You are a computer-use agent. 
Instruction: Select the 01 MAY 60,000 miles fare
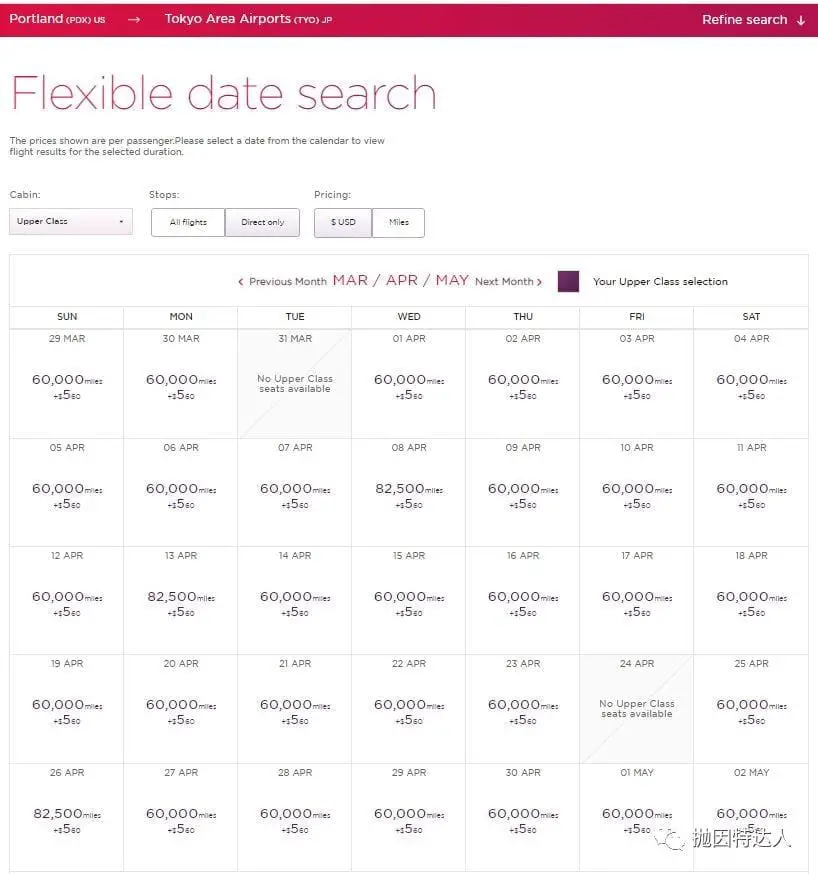pyautogui.click(x=637, y=817)
